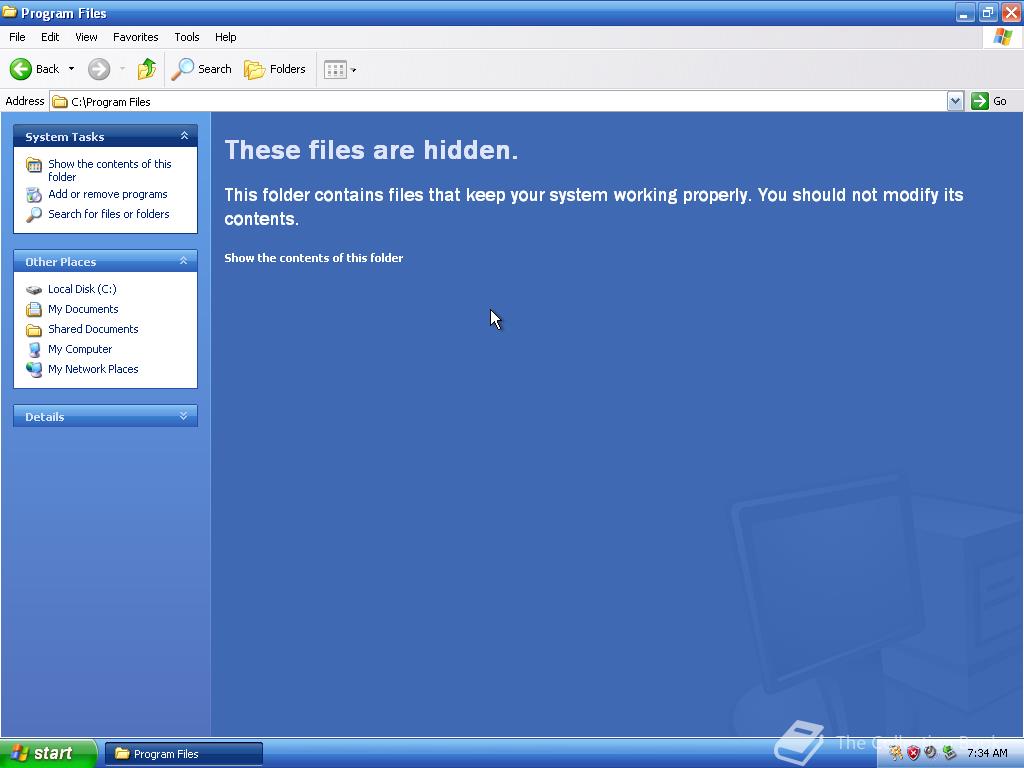Open the Back history dropdown arrow

71,69
